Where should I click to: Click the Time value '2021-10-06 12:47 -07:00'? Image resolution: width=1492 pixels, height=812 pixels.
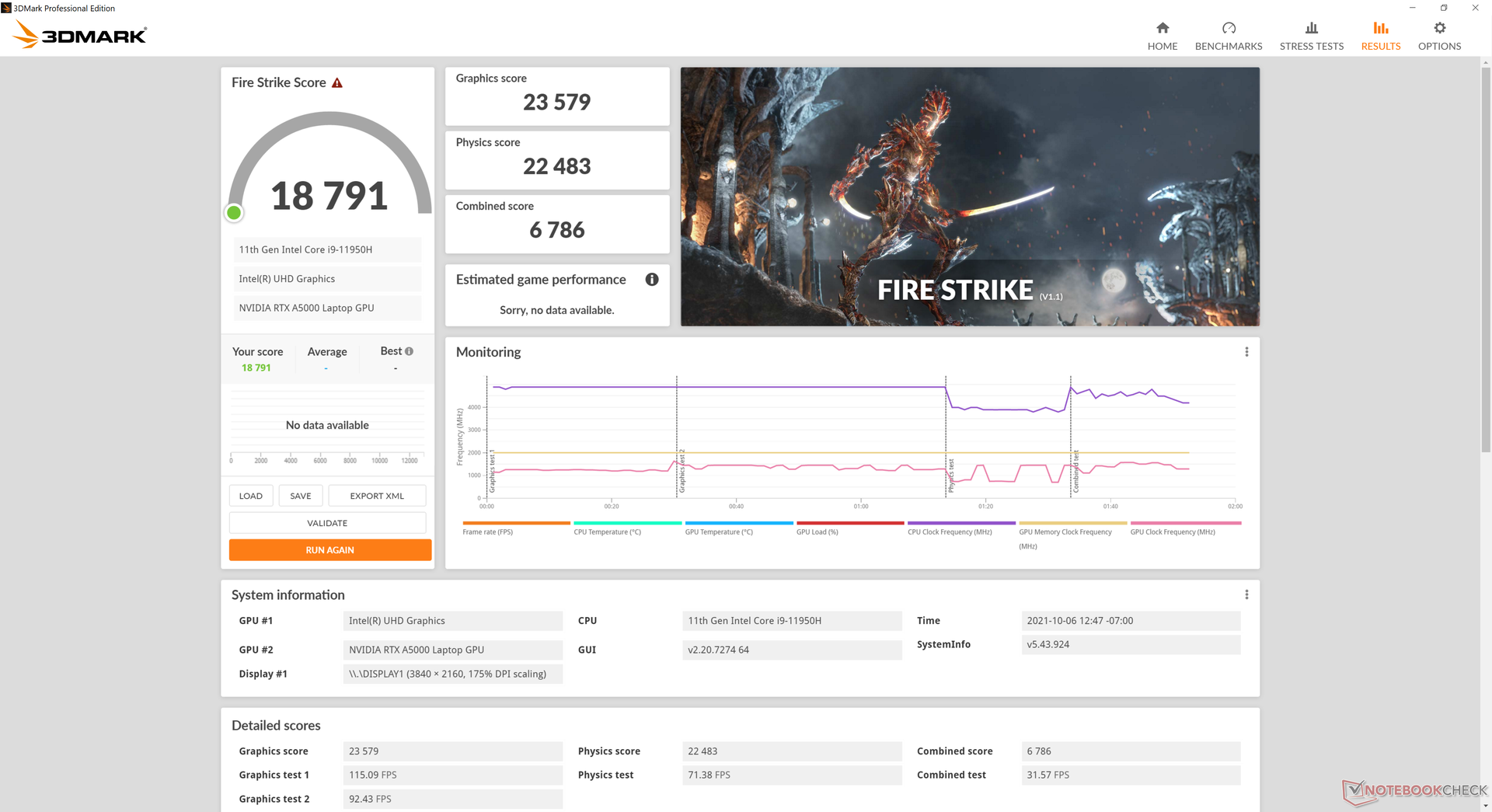1131,621
